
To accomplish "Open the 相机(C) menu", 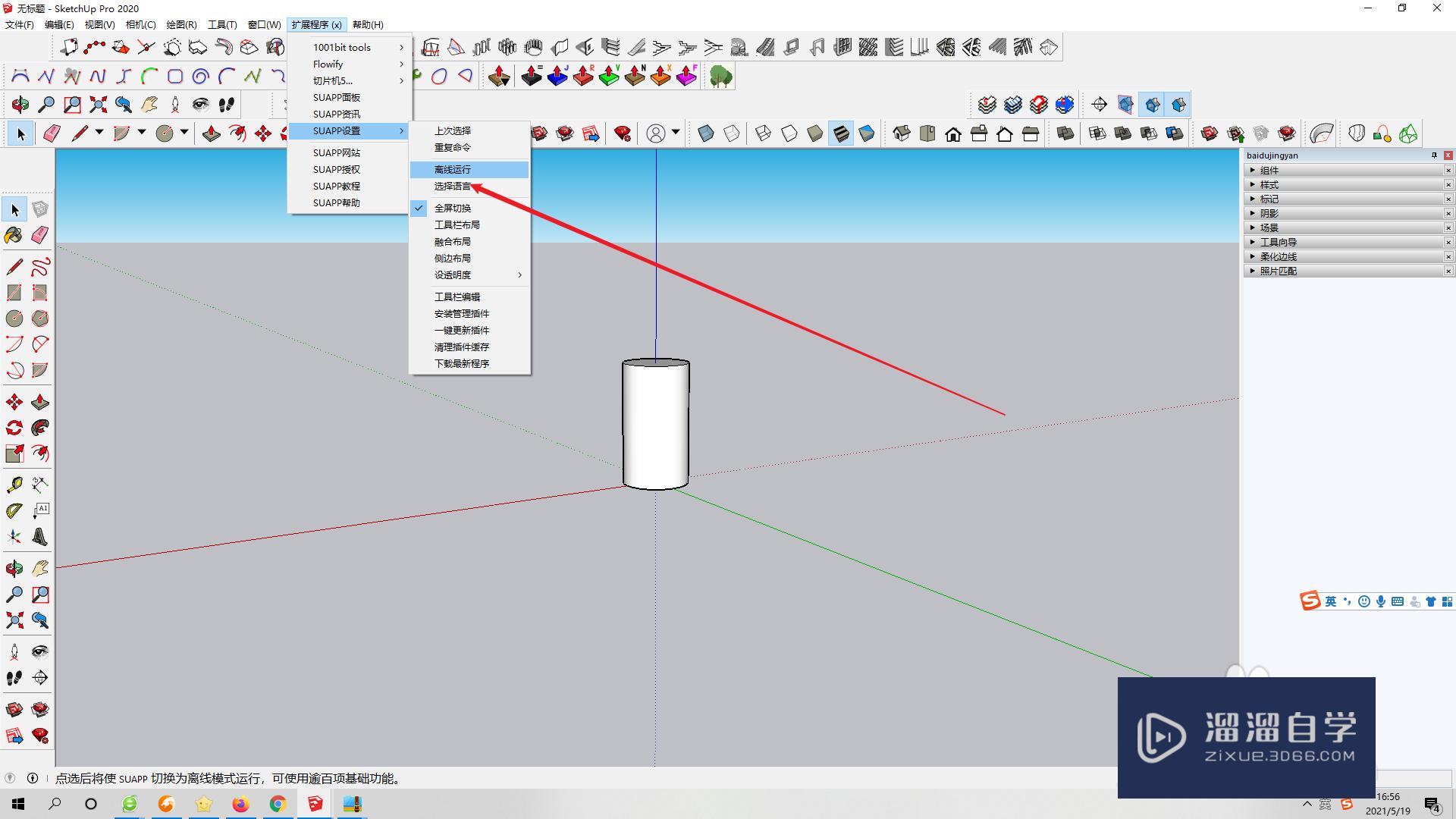I will click(140, 24).
